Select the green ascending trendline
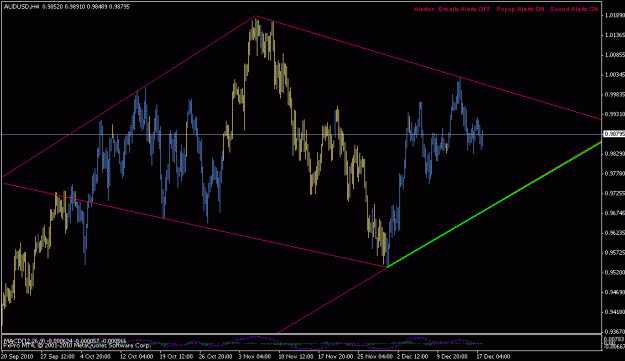625x361 pixels. pyautogui.click(x=494, y=204)
